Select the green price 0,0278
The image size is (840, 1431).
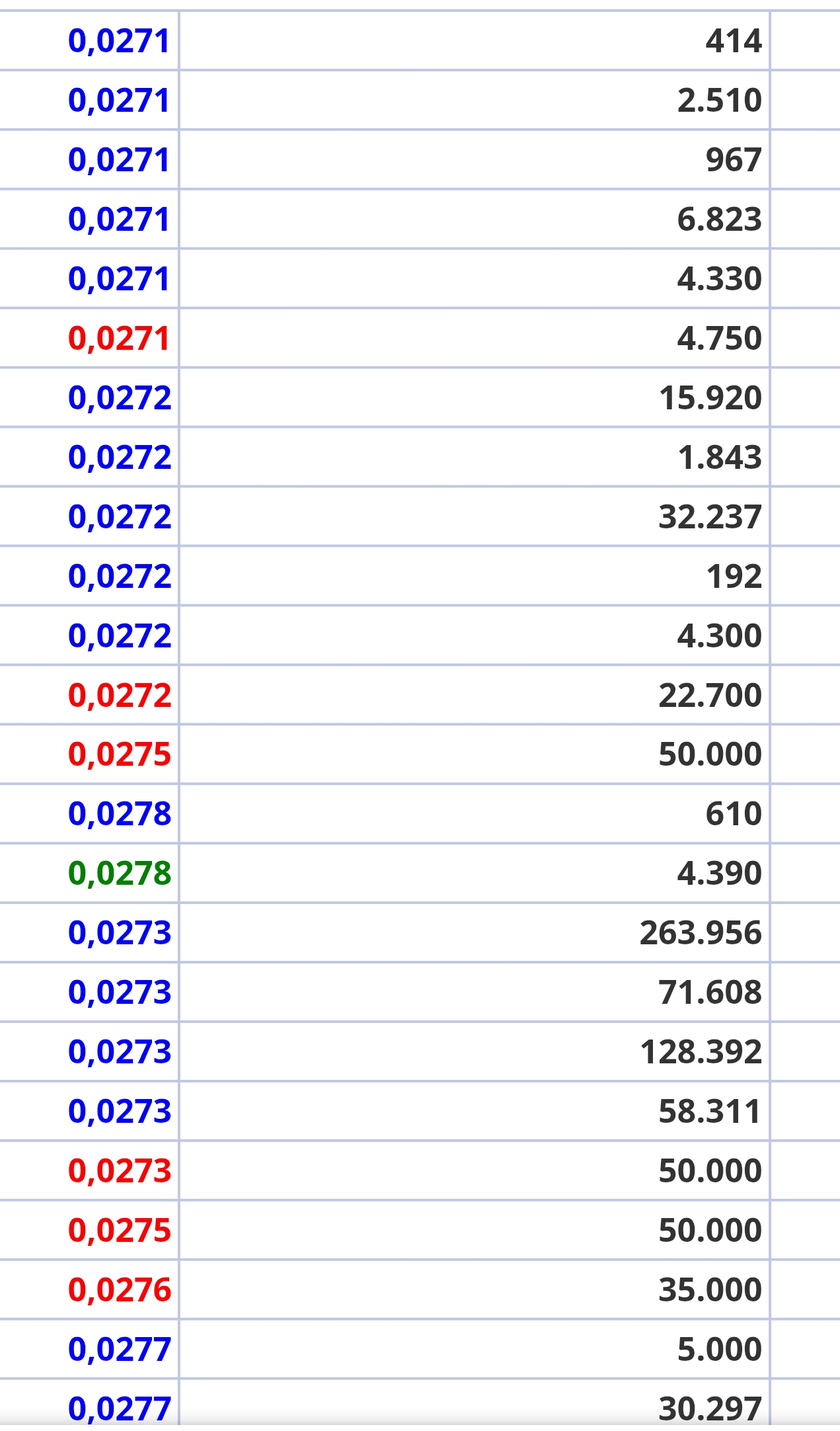(120, 873)
